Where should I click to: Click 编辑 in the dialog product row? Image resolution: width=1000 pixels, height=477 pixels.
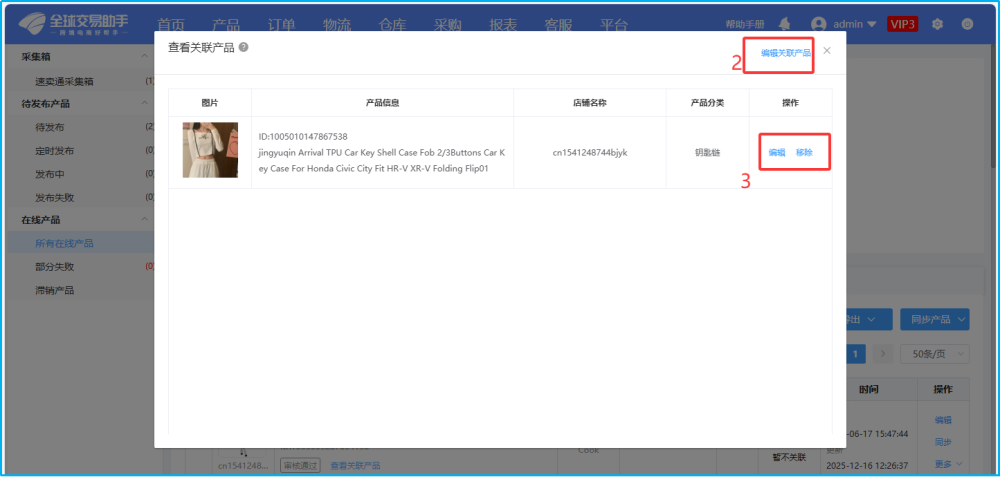pos(777,152)
